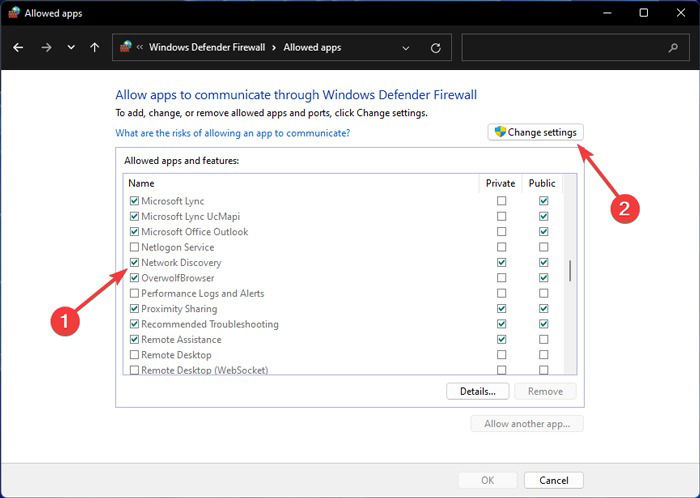The width and height of the screenshot is (700, 498).
Task: Select the Allowed apps breadcrumb
Action: 312,47
